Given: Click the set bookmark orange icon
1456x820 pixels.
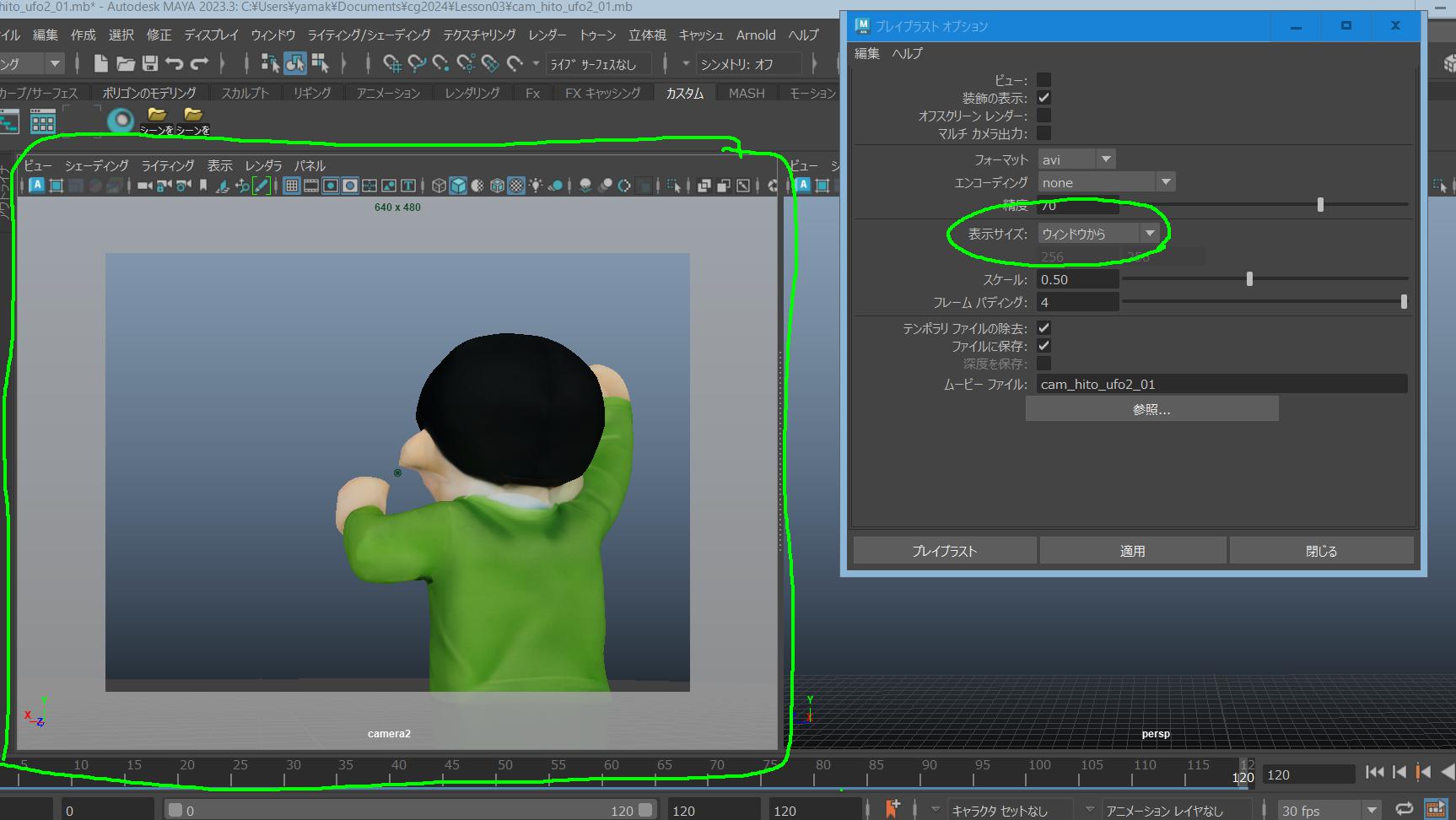Looking at the screenshot, I should [x=892, y=808].
